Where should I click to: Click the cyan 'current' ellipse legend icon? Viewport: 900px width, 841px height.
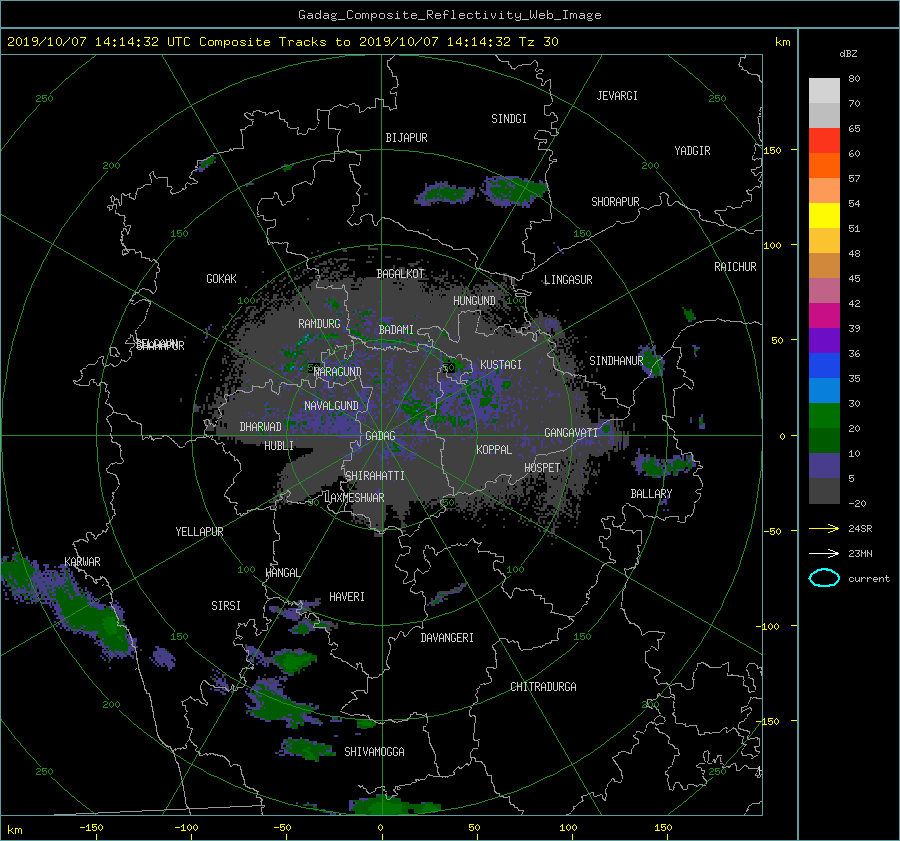[x=824, y=578]
